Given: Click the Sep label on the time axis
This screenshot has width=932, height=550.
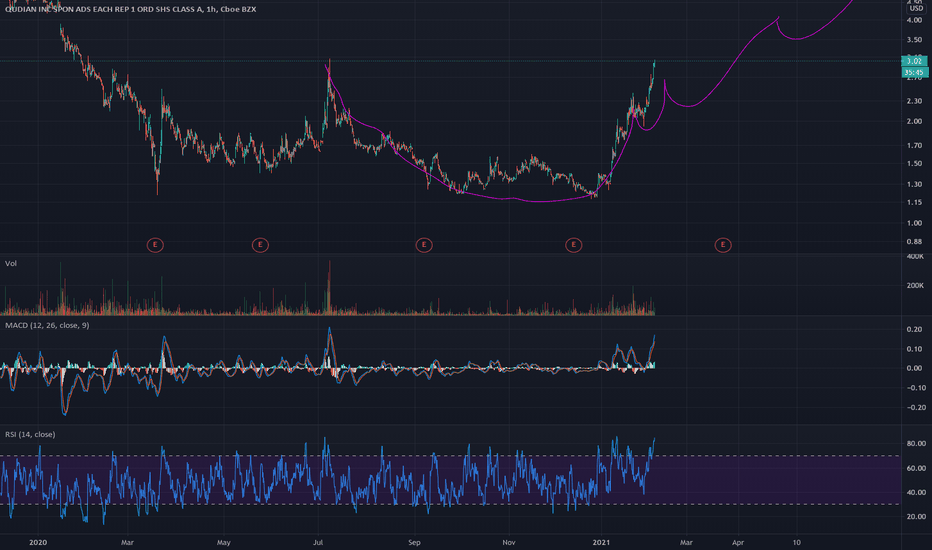Looking at the screenshot, I should coord(414,542).
